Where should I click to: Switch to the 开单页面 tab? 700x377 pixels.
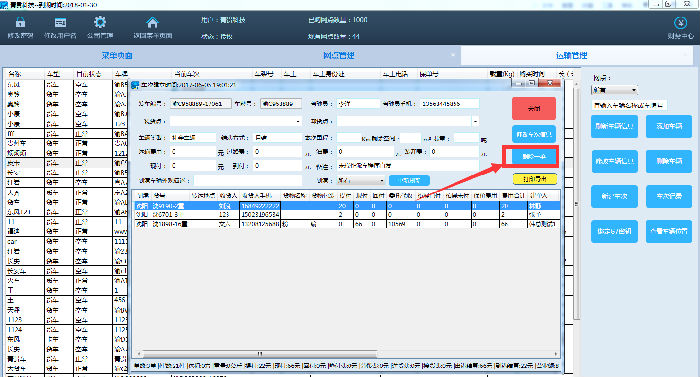(117, 55)
